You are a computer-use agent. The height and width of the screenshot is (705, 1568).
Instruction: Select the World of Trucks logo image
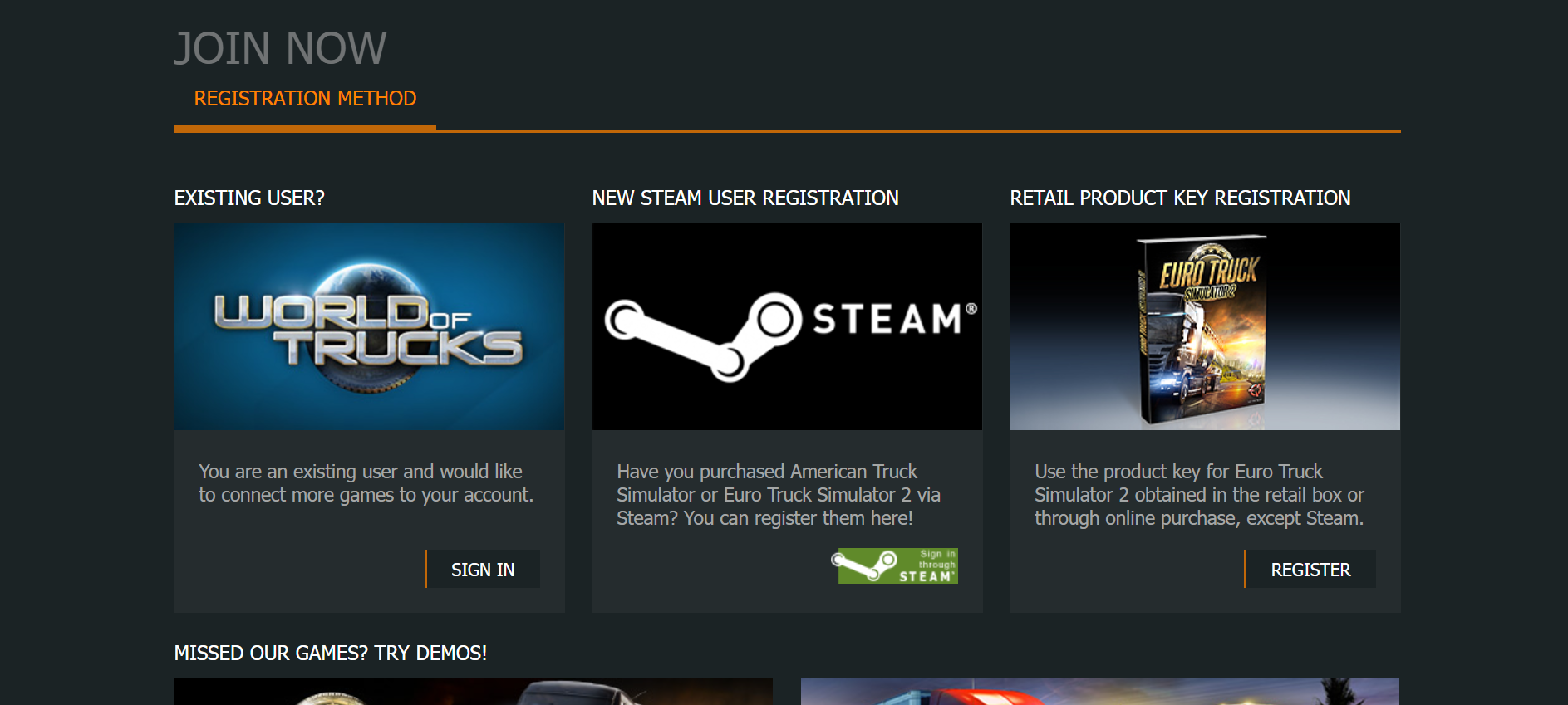370,326
